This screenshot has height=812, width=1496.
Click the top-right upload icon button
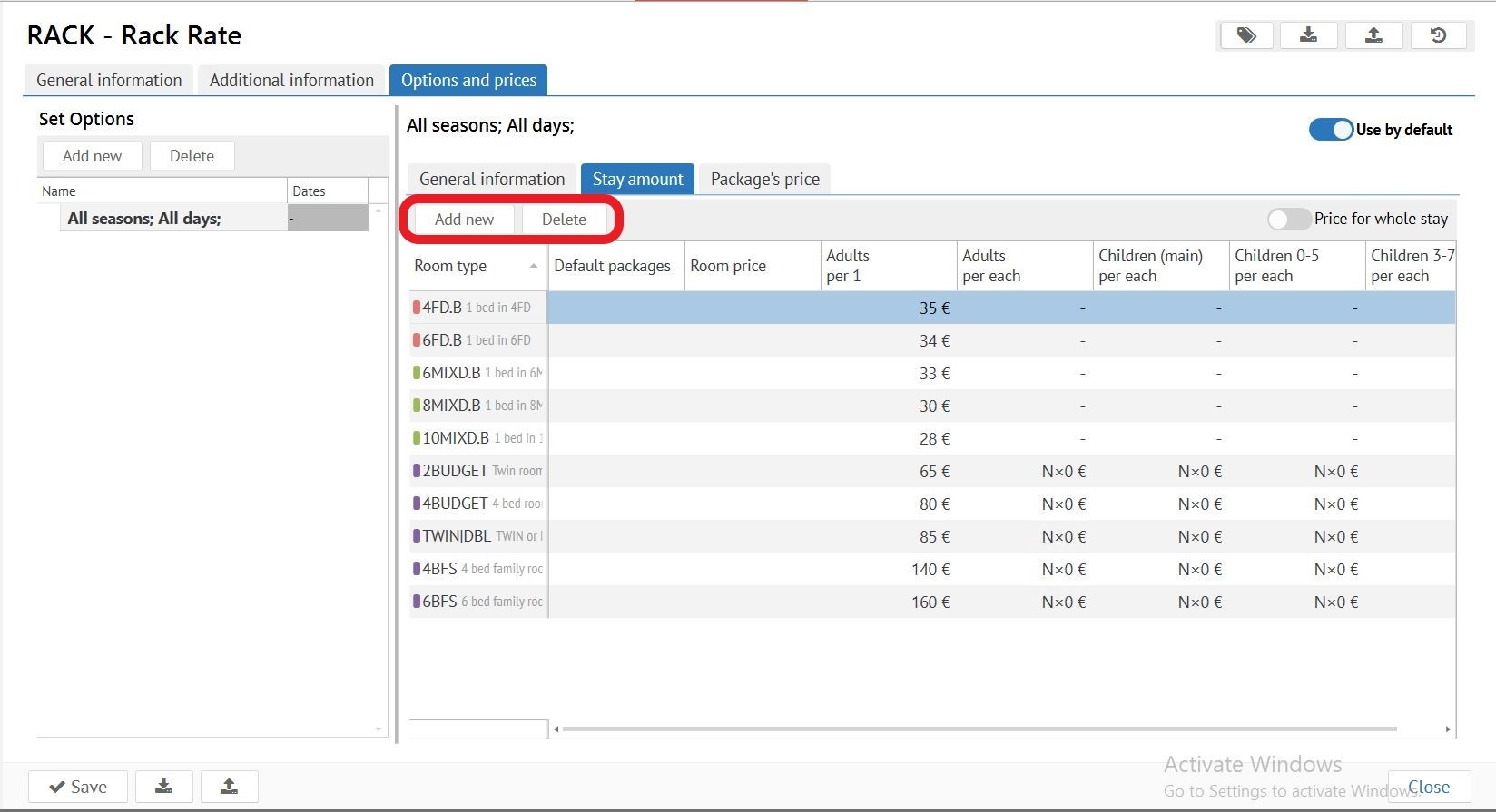tap(1373, 35)
